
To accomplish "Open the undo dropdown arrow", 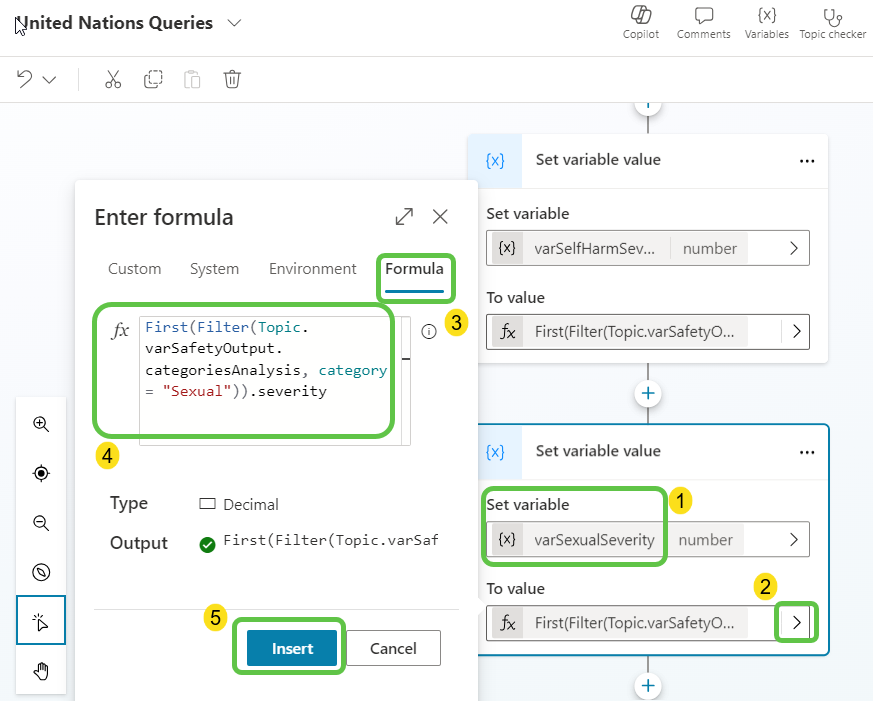I will coord(49,80).
